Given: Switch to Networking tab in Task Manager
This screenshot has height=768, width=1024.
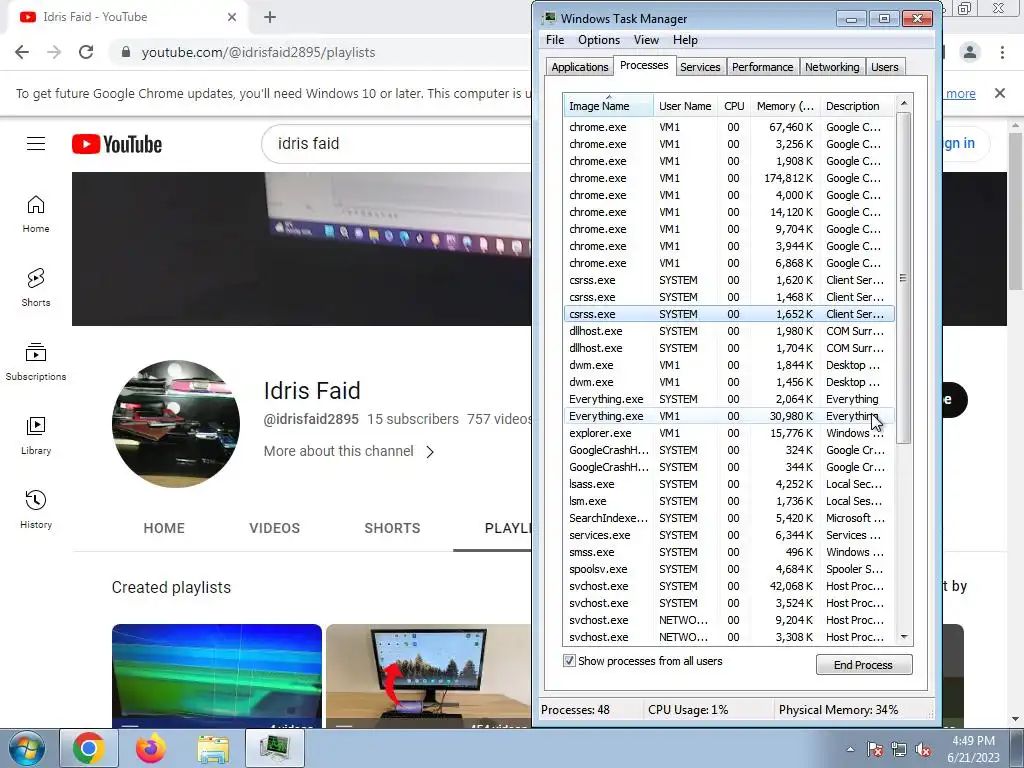Looking at the screenshot, I should click(x=832, y=67).
